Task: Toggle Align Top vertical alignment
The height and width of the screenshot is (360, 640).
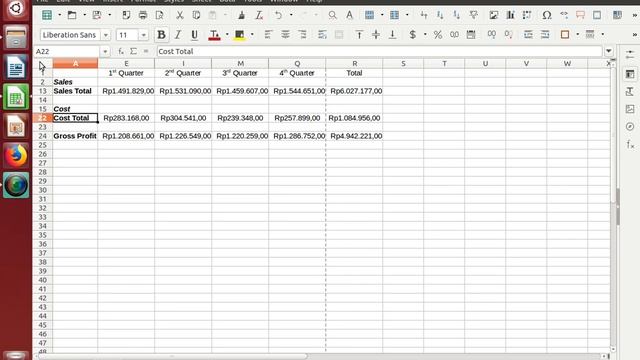Action: (359, 35)
